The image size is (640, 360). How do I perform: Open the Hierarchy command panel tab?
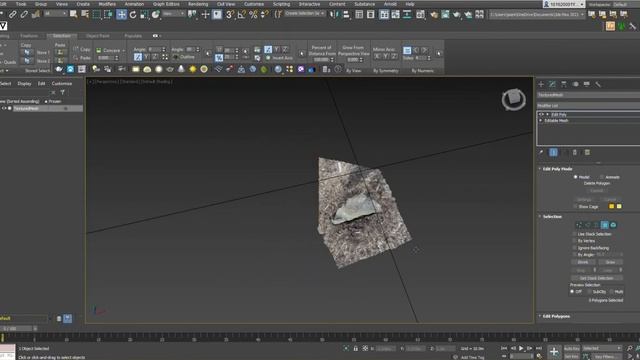coord(564,84)
